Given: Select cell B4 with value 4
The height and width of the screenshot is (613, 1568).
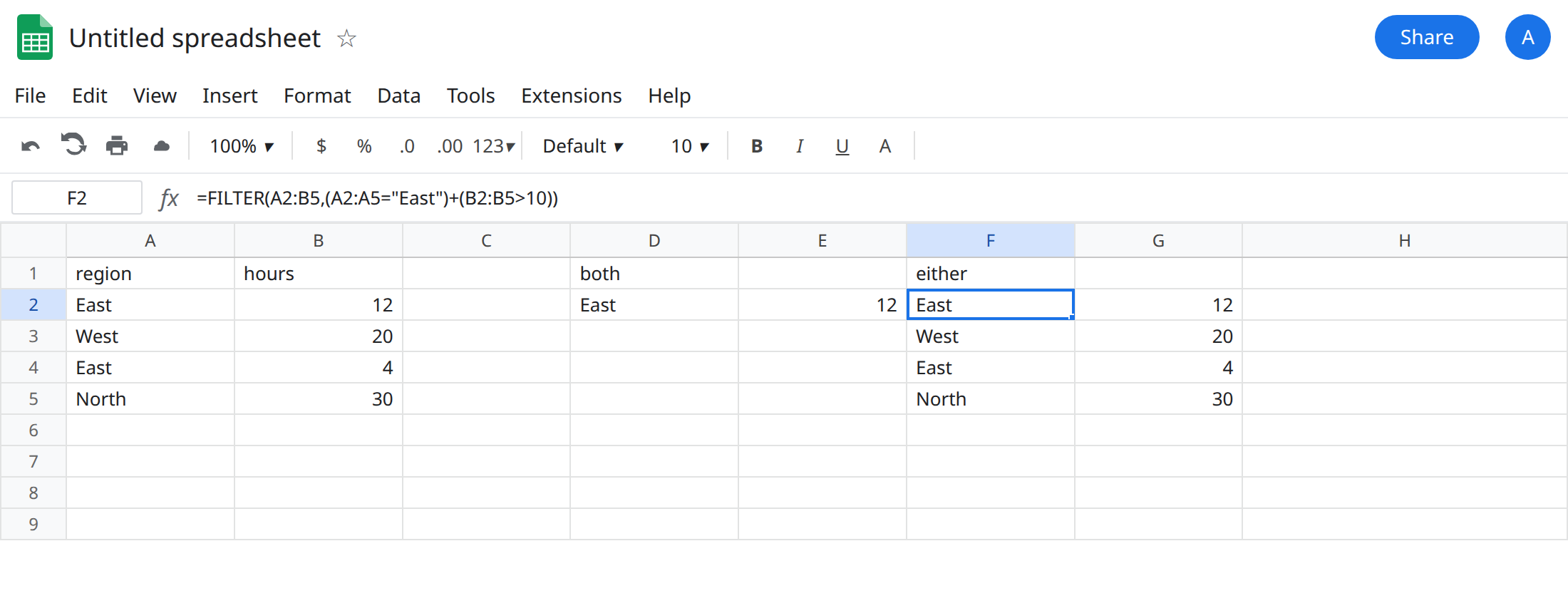Looking at the screenshot, I should [319, 368].
